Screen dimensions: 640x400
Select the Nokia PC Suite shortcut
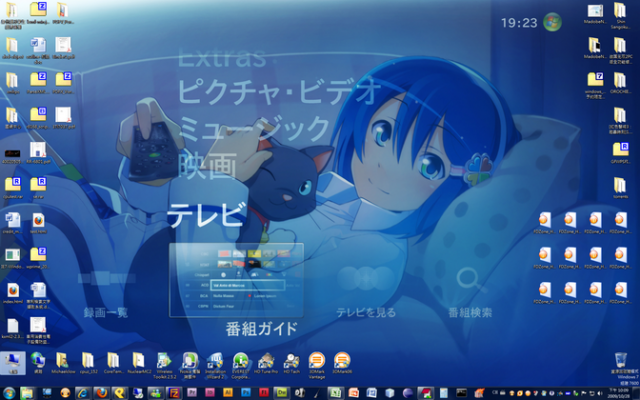click(190, 365)
